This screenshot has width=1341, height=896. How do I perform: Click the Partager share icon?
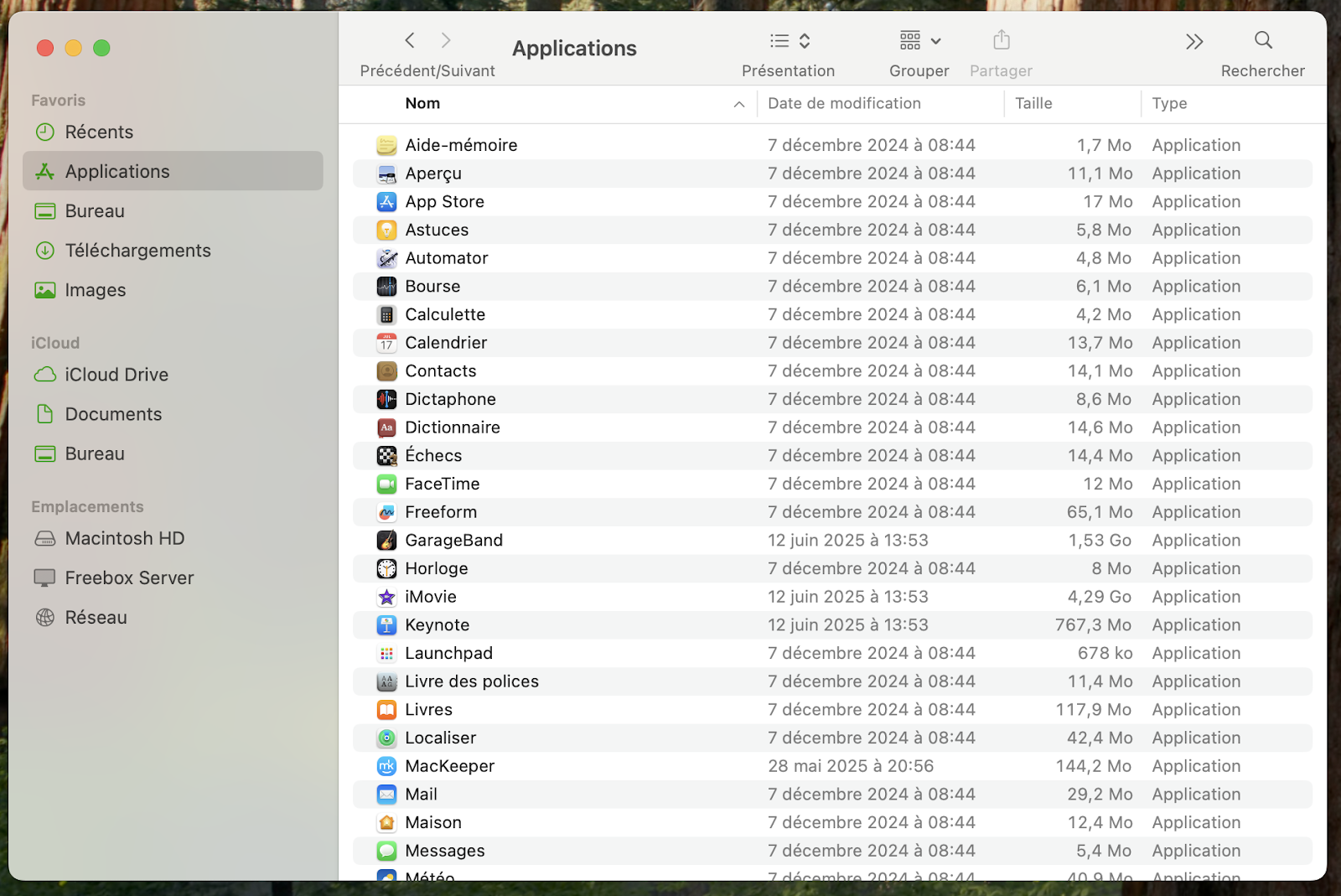click(x=1001, y=40)
